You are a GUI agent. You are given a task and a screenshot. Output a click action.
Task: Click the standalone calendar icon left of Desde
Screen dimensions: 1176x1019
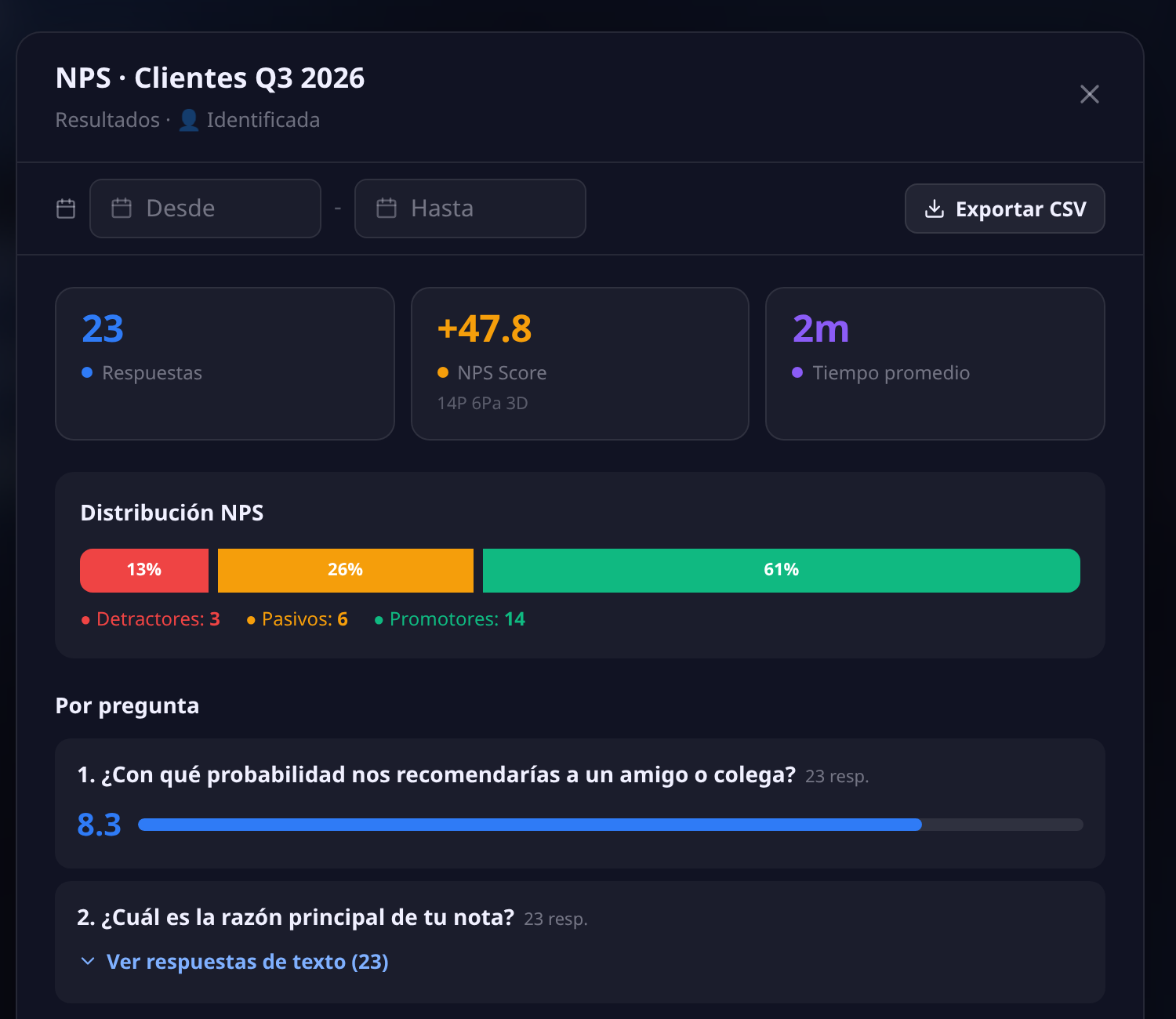tap(66, 209)
